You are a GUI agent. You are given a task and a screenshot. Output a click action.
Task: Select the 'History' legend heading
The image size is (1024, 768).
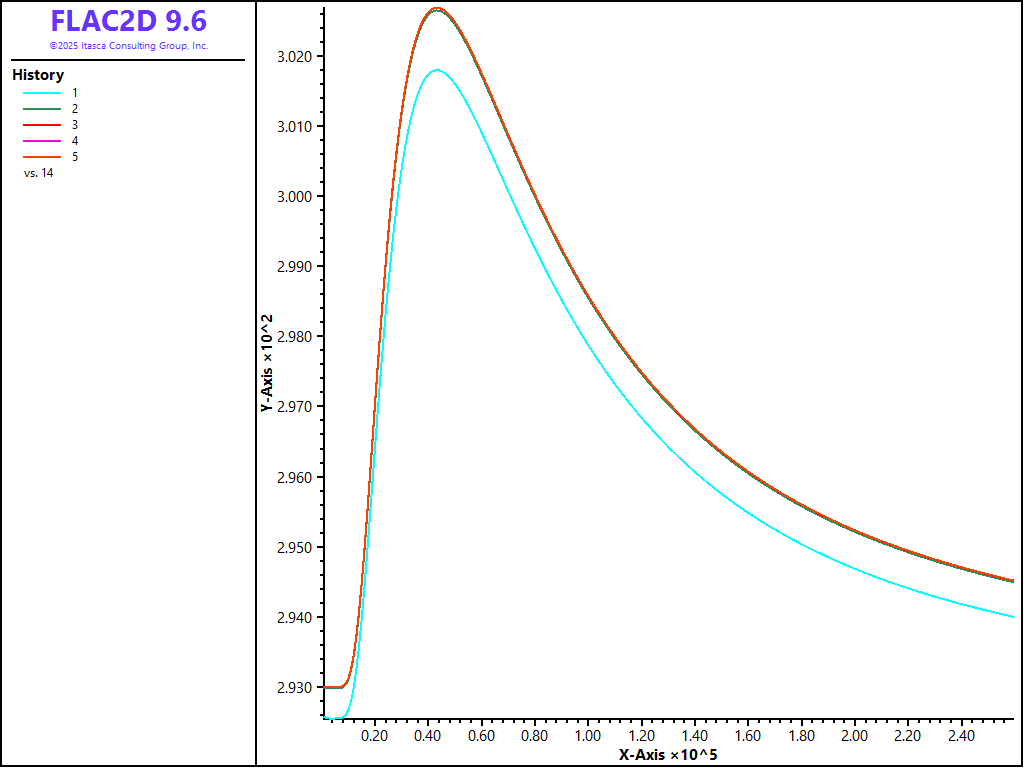38,75
